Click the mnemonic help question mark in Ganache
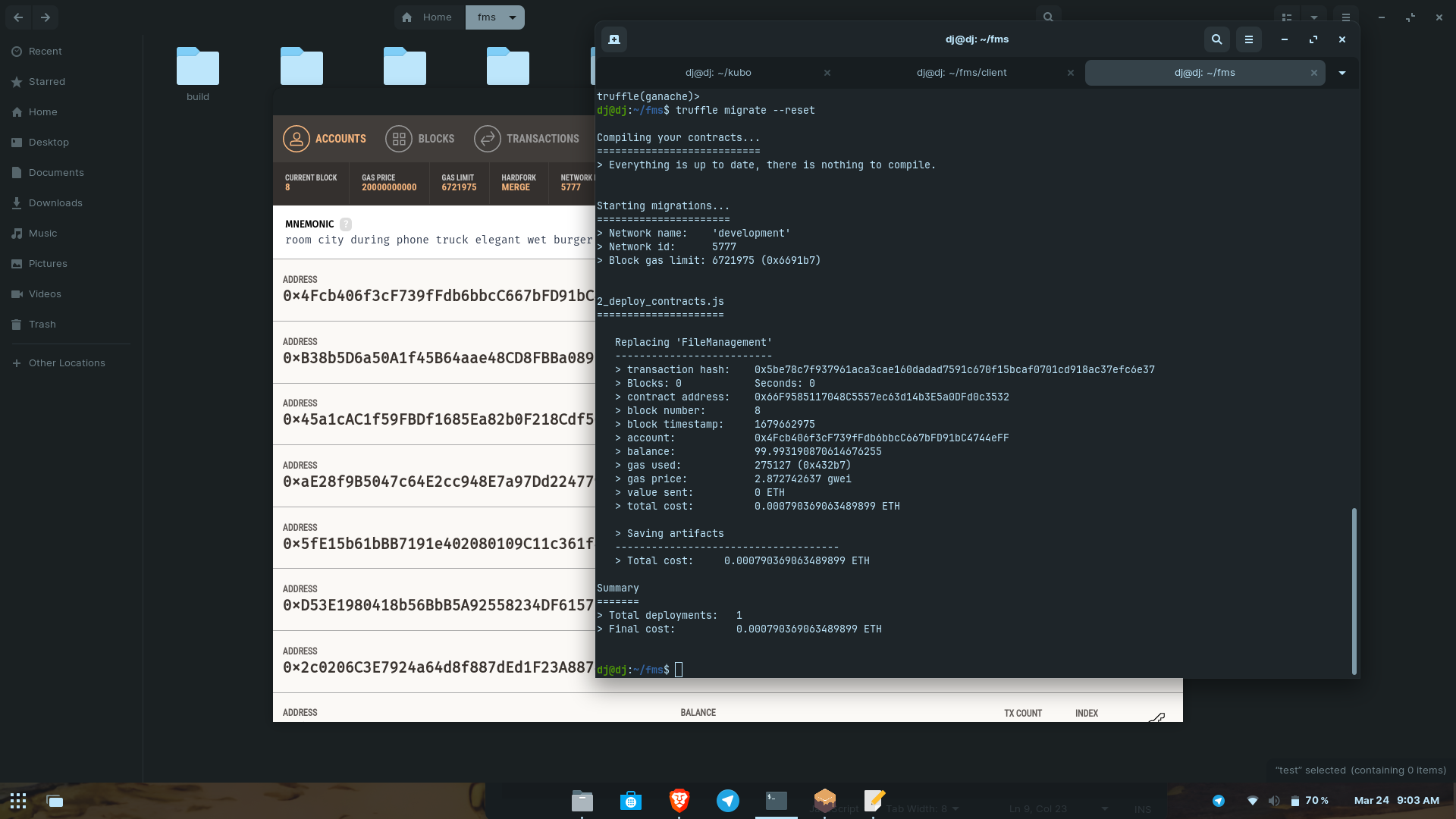The image size is (1456, 819). pos(346,224)
